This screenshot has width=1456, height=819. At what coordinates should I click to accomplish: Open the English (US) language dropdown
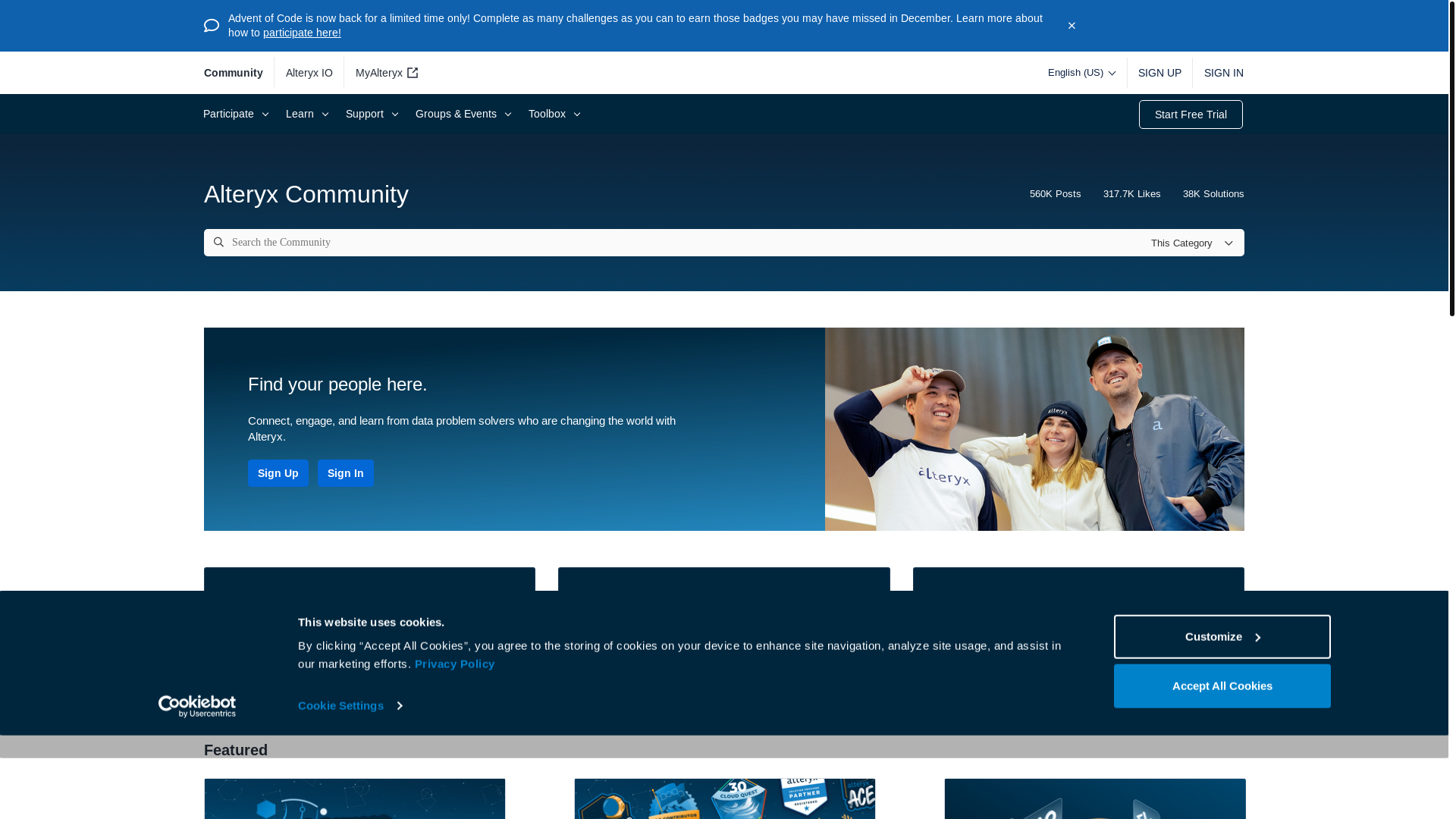[1081, 73]
